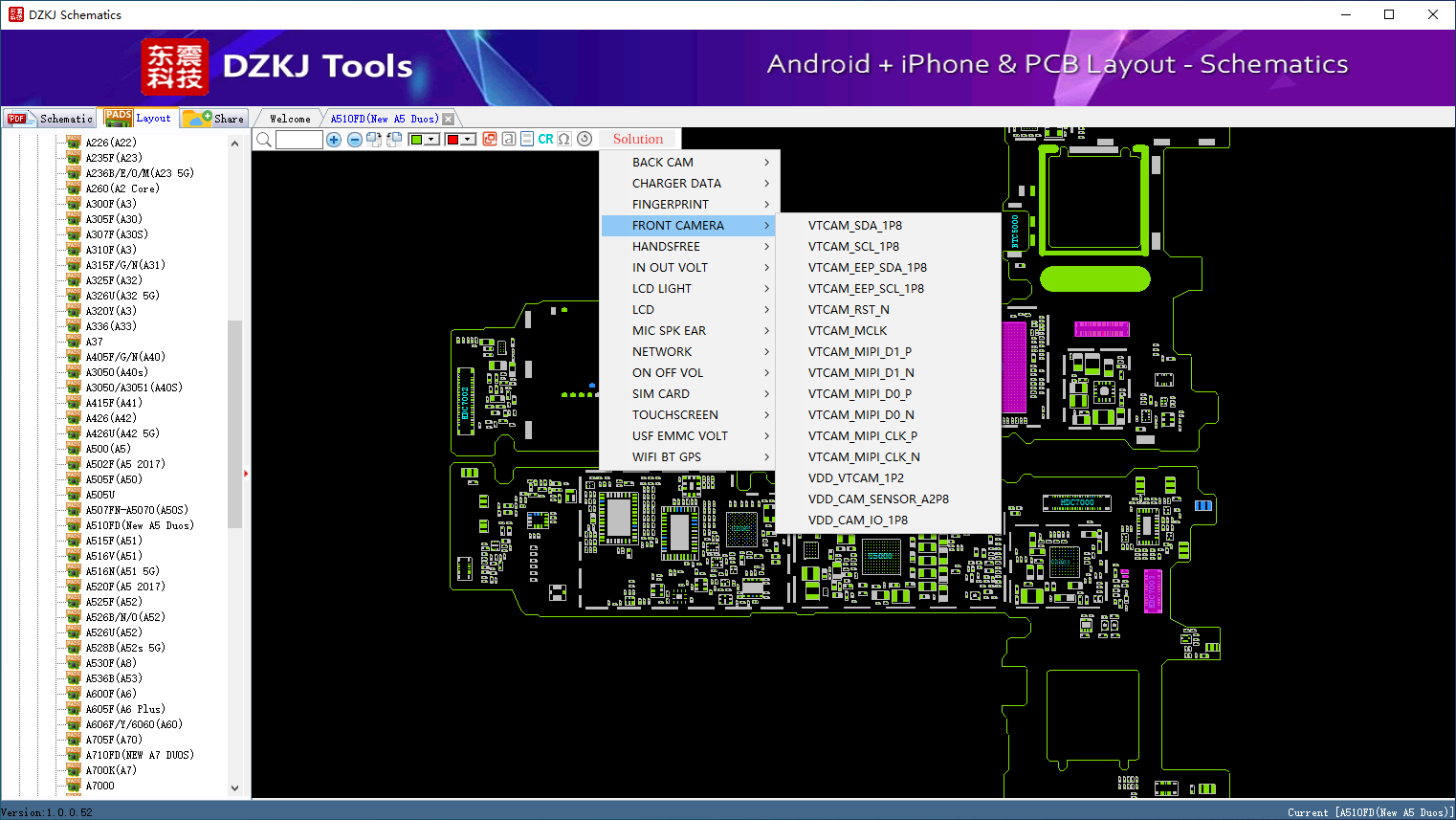Zoom in with the plus icon
The width and height of the screenshot is (1456, 820).
coord(334,140)
